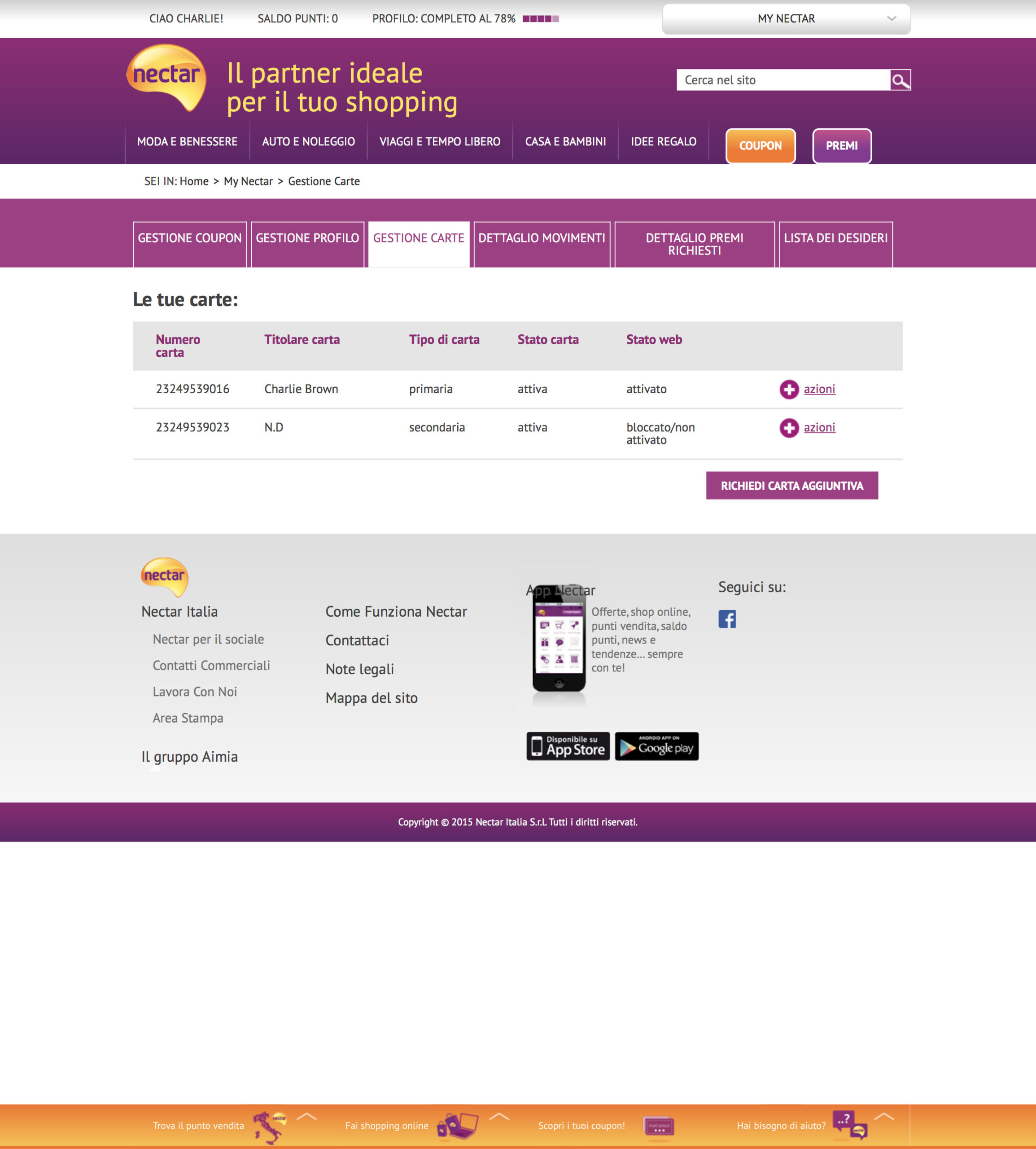The image size is (1036, 1149).
Task: Click the plus icon for card 23249539023
Action: click(789, 428)
